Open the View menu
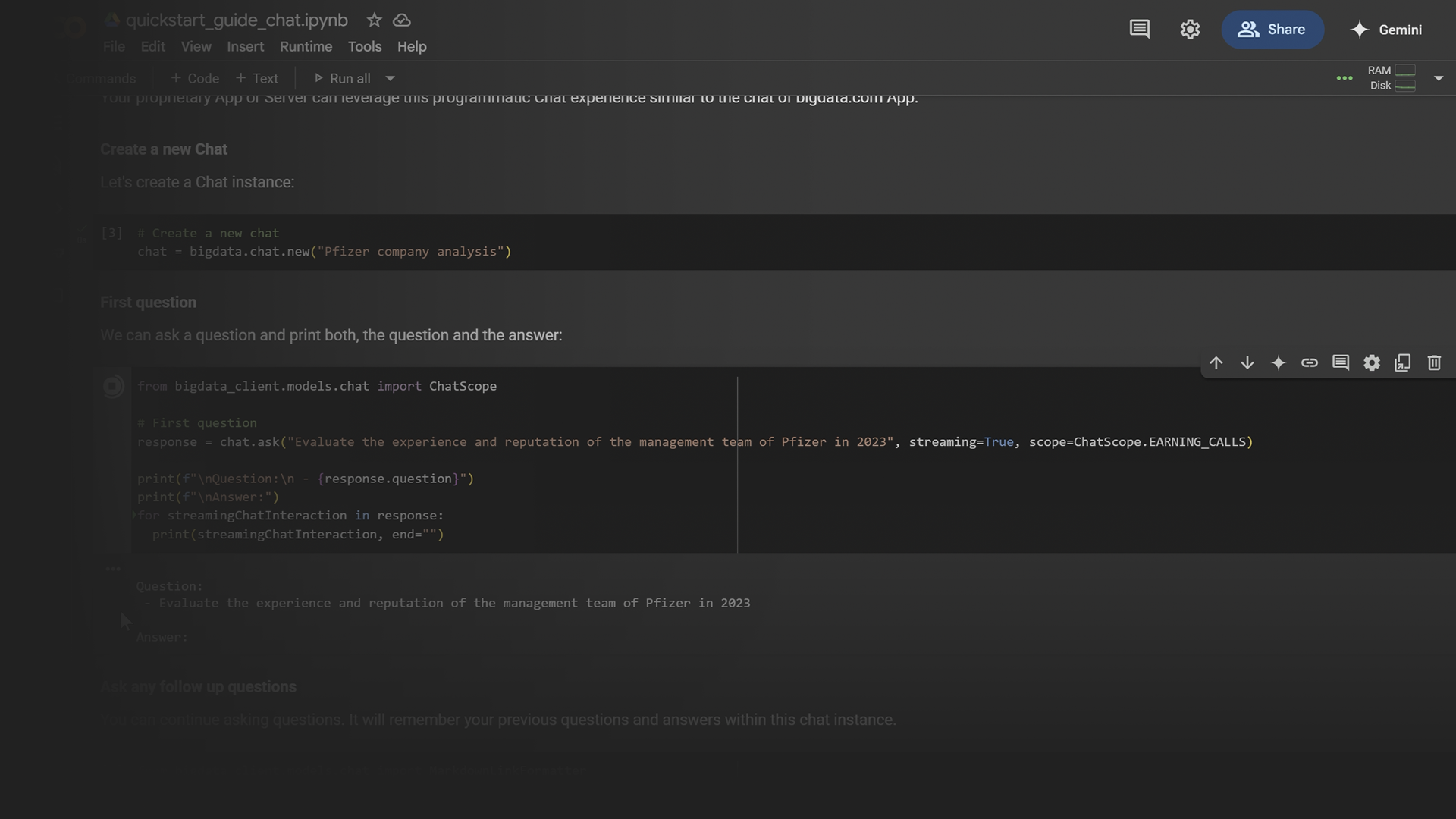 coord(196,47)
